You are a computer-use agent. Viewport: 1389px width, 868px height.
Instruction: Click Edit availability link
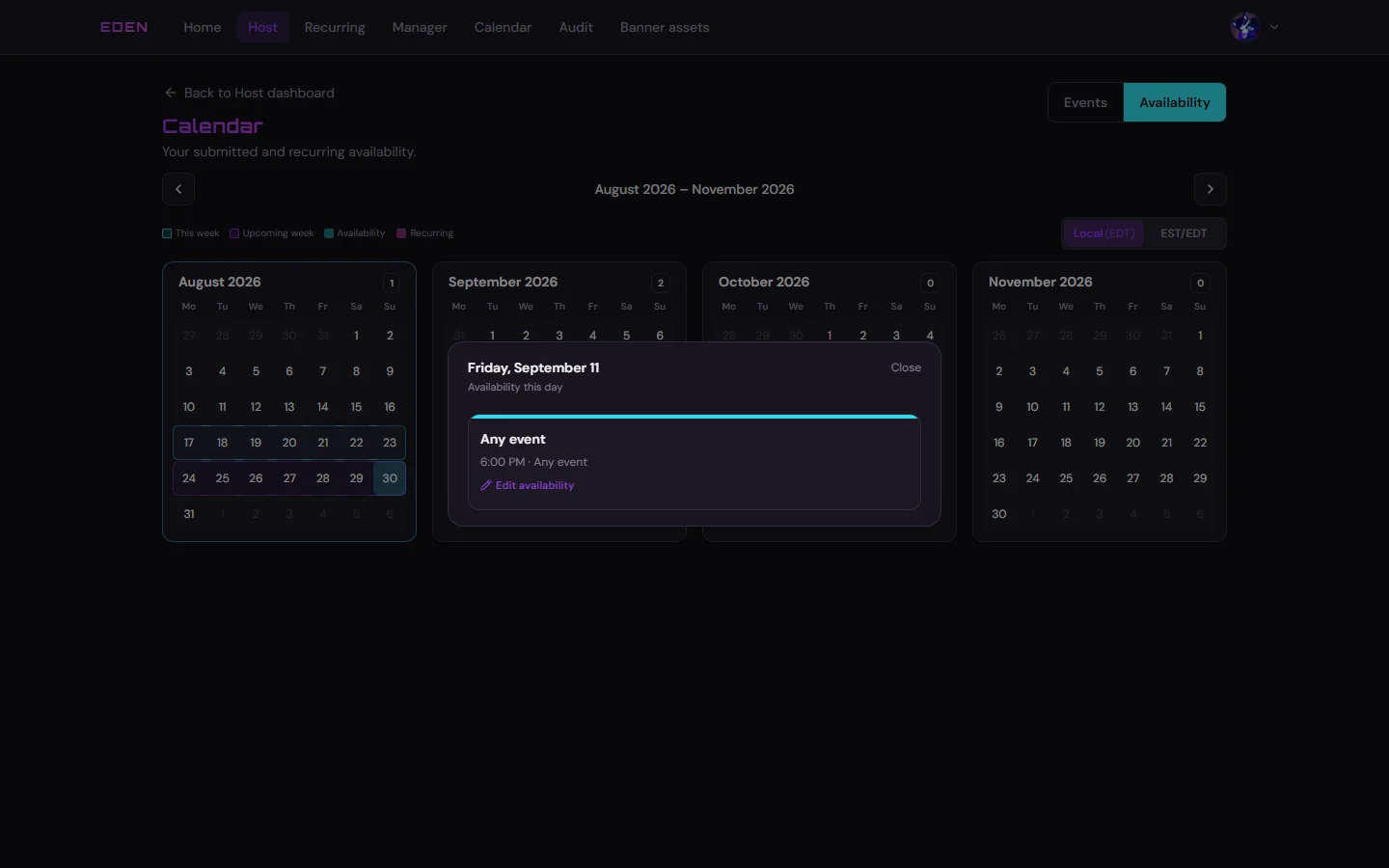[527, 485]
